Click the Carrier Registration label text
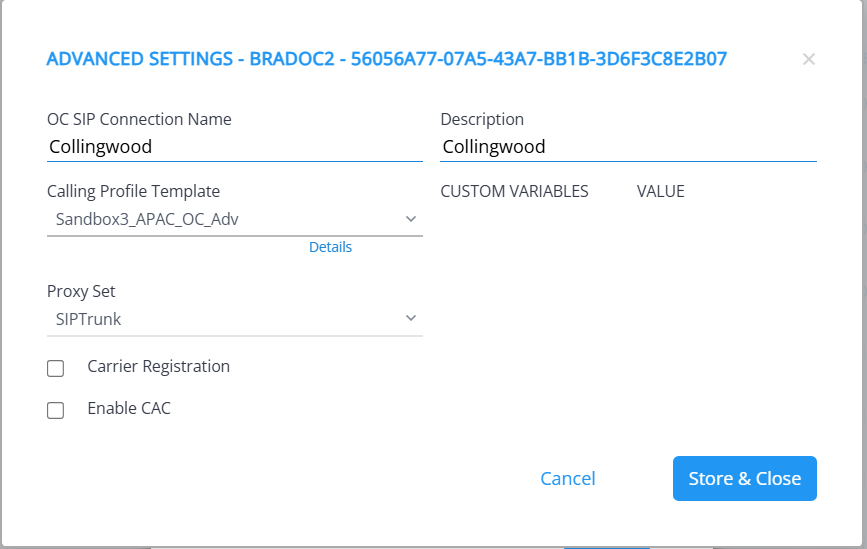This screenshot has width=867, height=549. pos(158,366)
